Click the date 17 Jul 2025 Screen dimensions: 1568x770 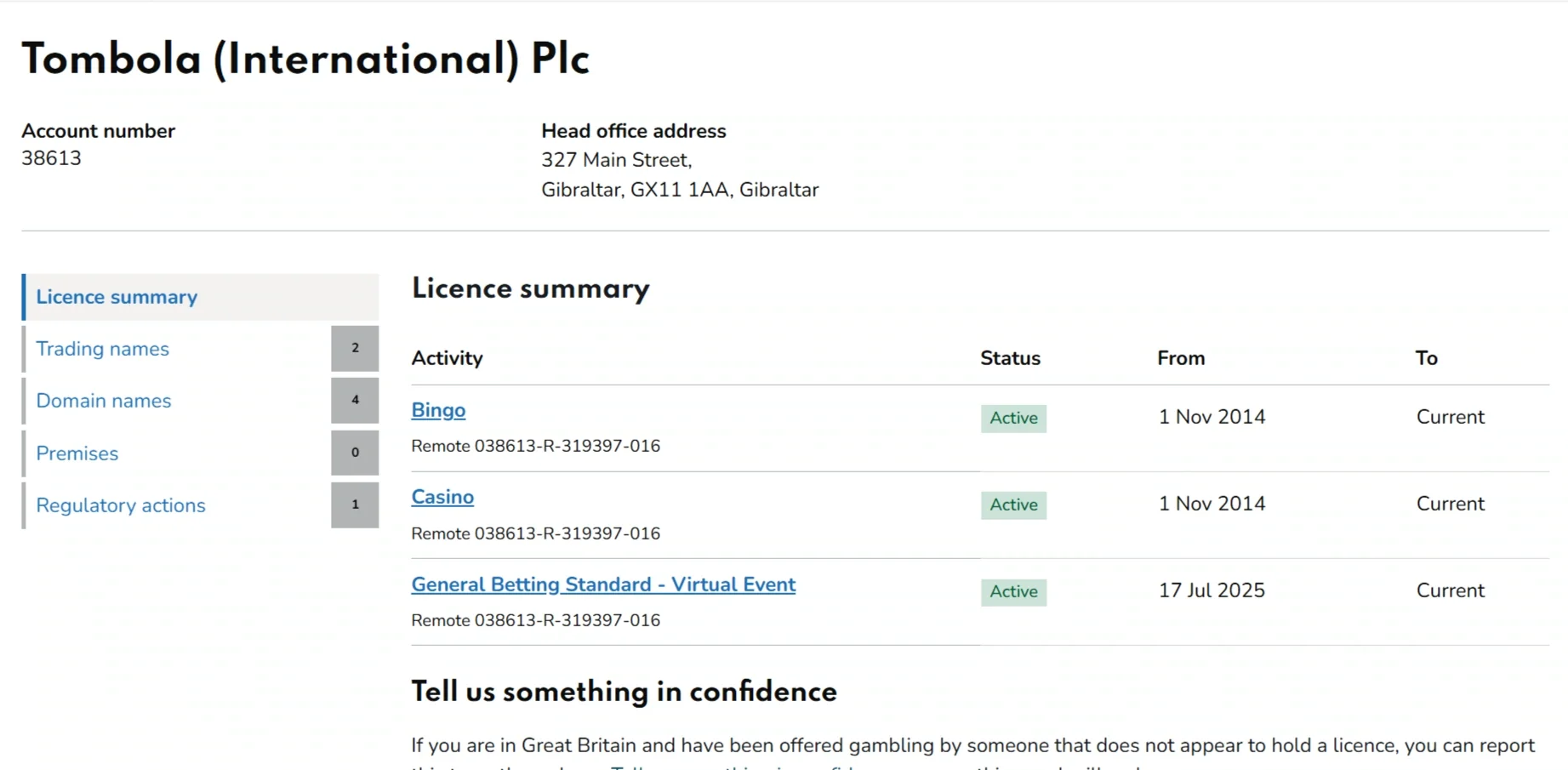tap(1212, 590)
